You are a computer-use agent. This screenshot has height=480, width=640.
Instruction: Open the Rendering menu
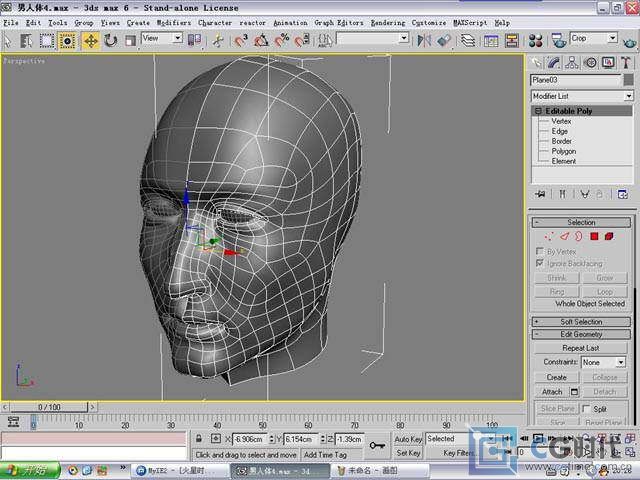click(388, 23)
